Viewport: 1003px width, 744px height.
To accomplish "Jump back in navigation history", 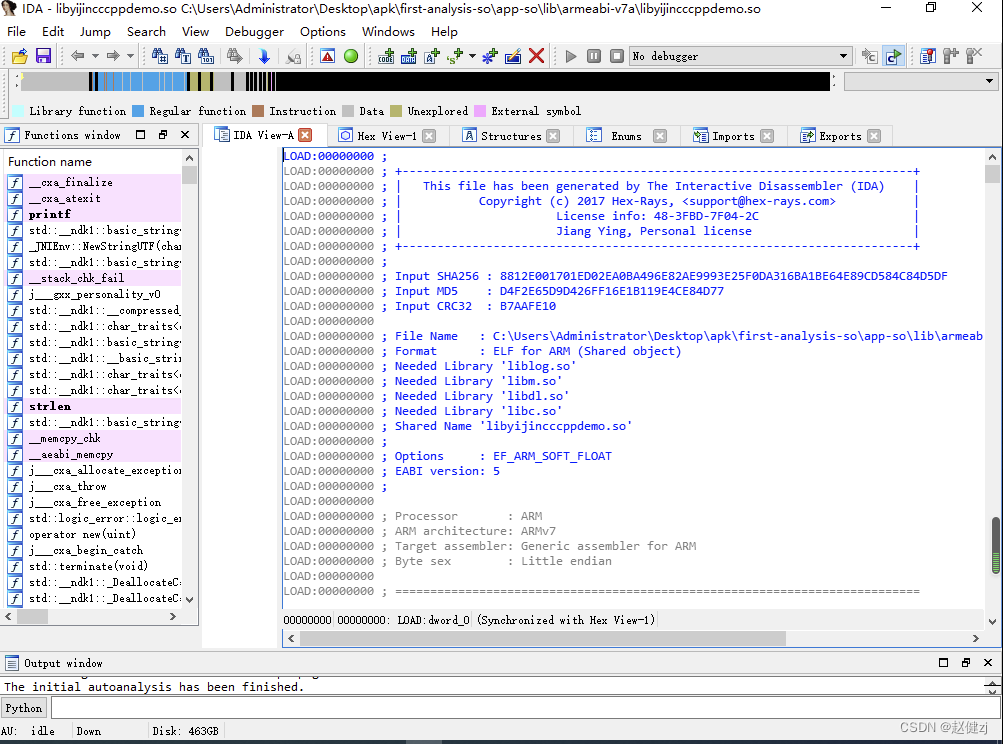I will (x=78, y=55).
